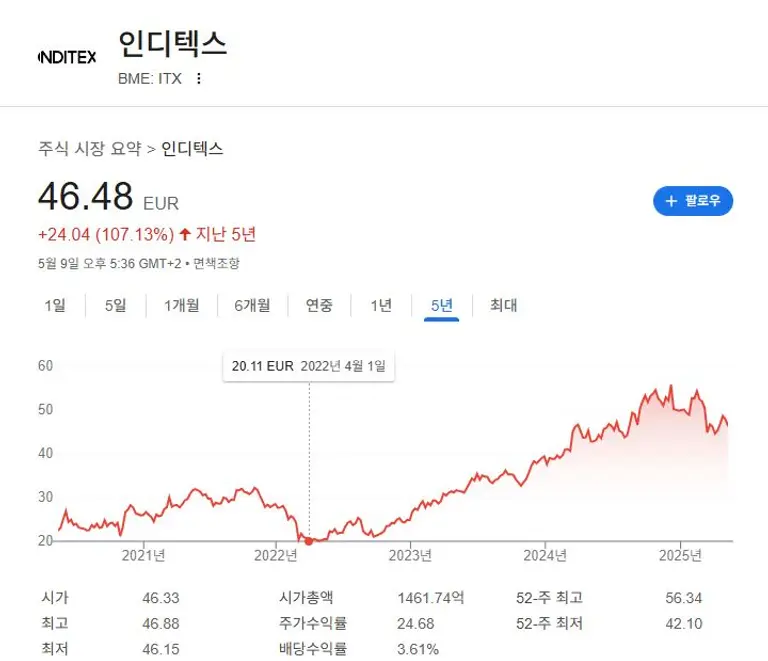
Task: Click the 46.48 current price value
Action: click(85, 196)
